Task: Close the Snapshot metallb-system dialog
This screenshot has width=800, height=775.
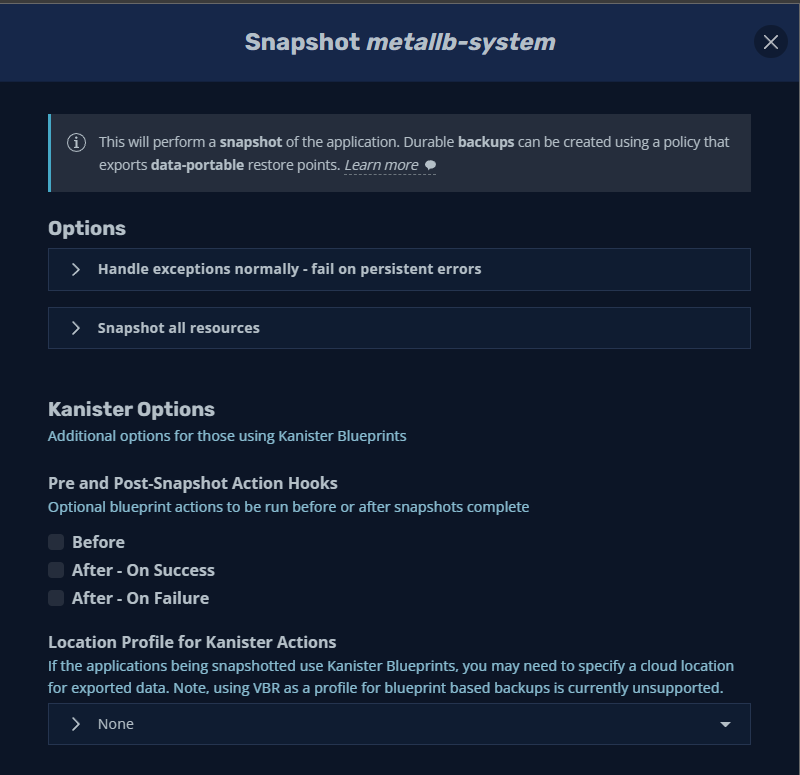Action: [x=770, y=41]
